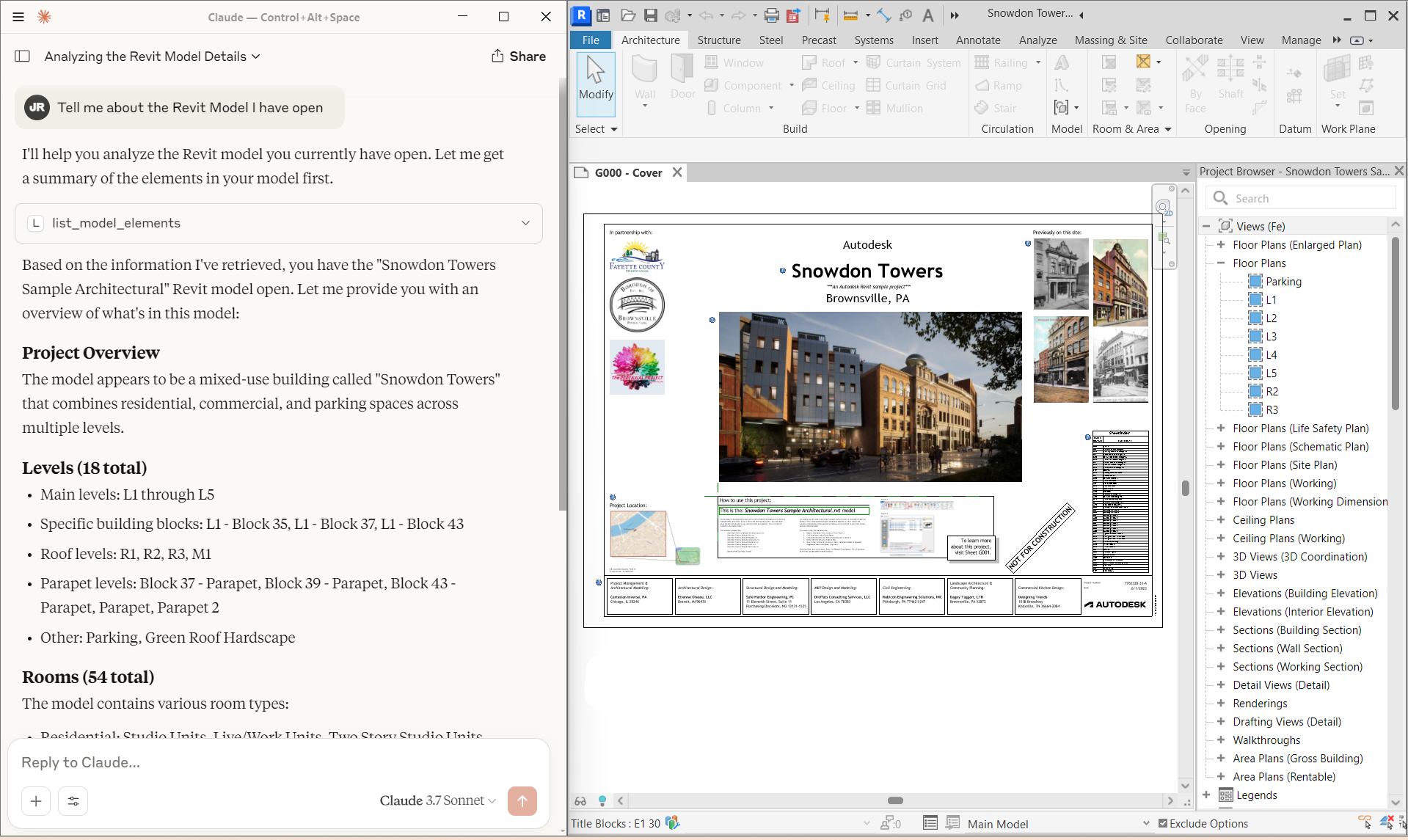The width and height of the screenshot is (1408, 840).
Task: Click the Project Browser Search field
Action: 1302,198
